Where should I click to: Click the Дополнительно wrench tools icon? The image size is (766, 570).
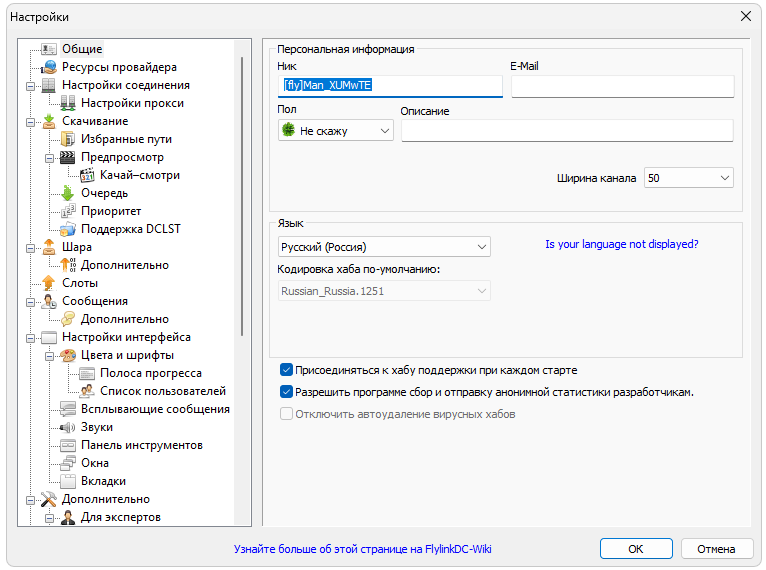pos(49,499)
